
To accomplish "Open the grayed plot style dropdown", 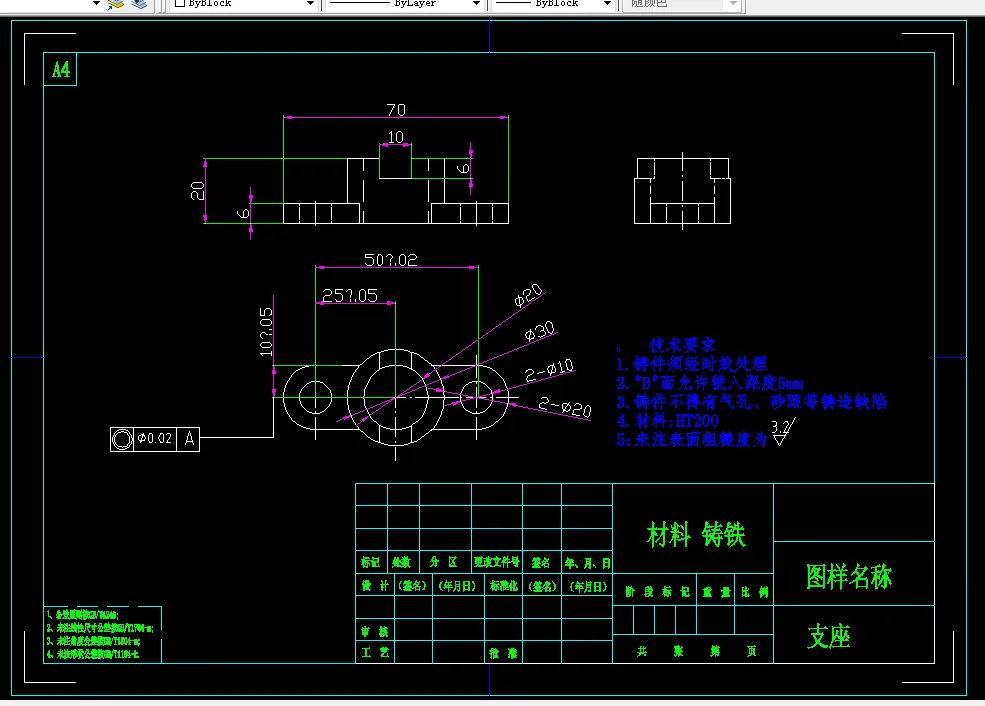I will [733, 4].
